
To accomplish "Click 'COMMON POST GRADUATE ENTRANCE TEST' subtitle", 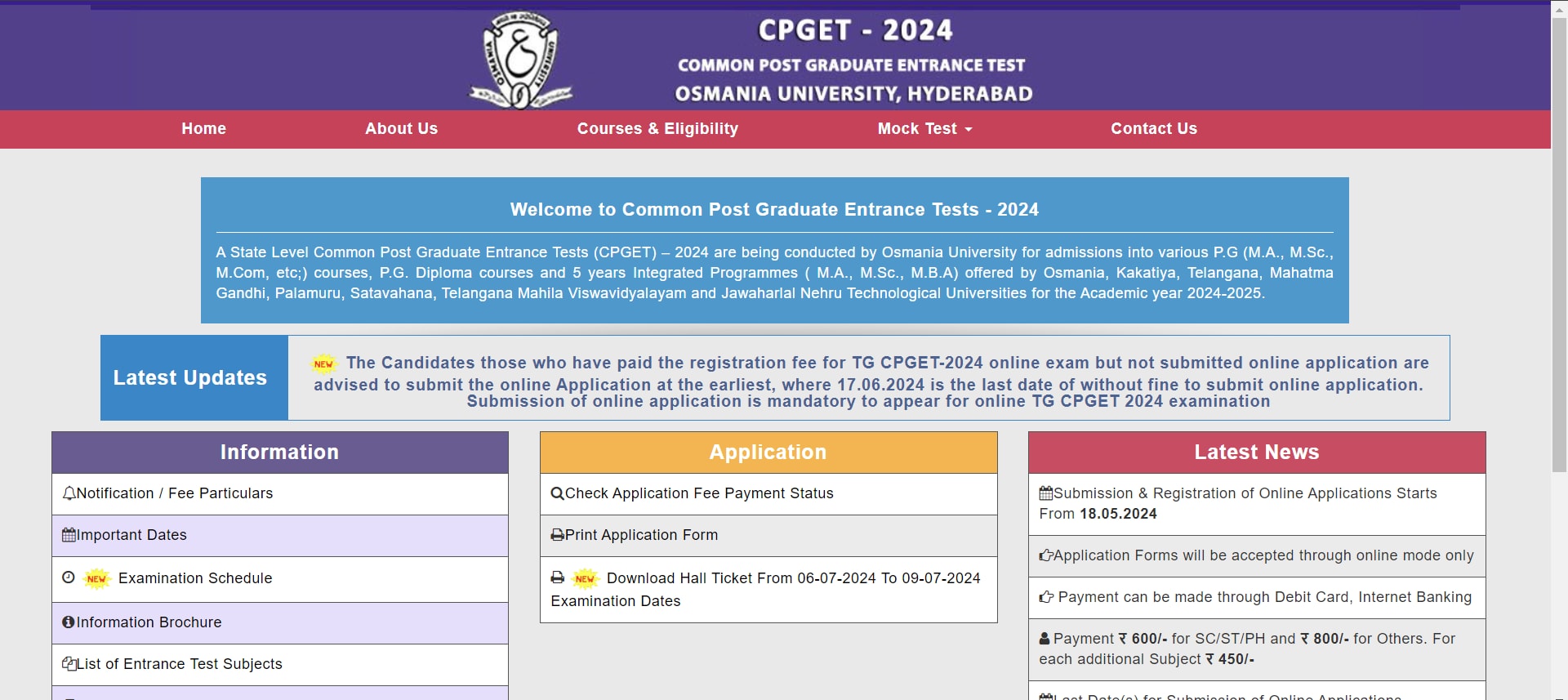I will coord(851,65).
